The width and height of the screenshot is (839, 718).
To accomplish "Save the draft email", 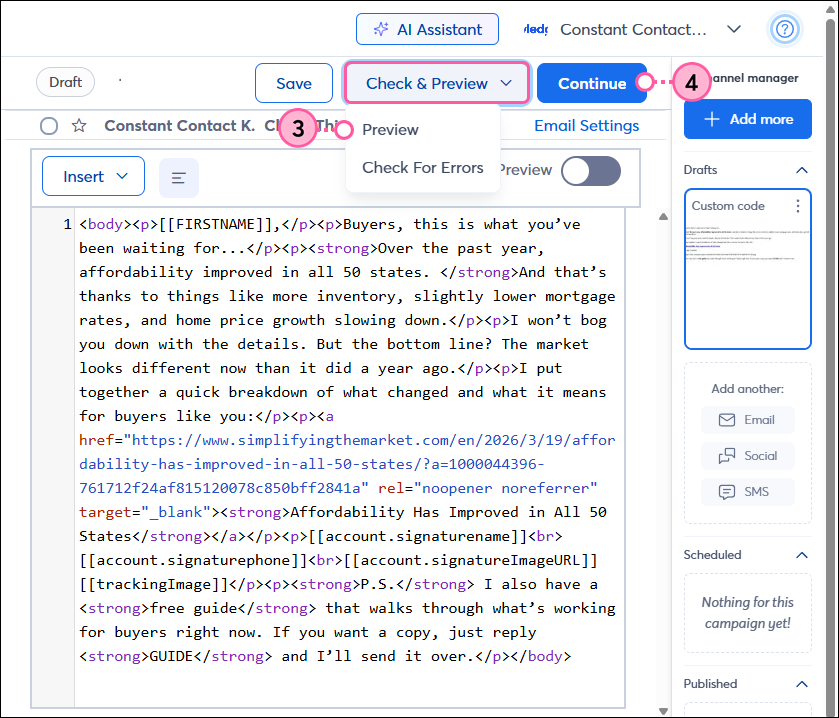I will (293, 84).
